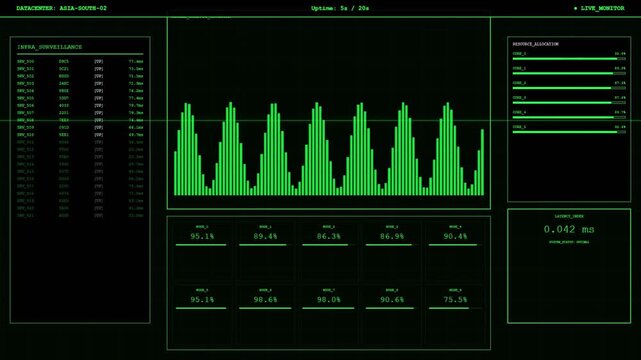Click the progress bar under the 89.4% value

(x=265, y=245)
